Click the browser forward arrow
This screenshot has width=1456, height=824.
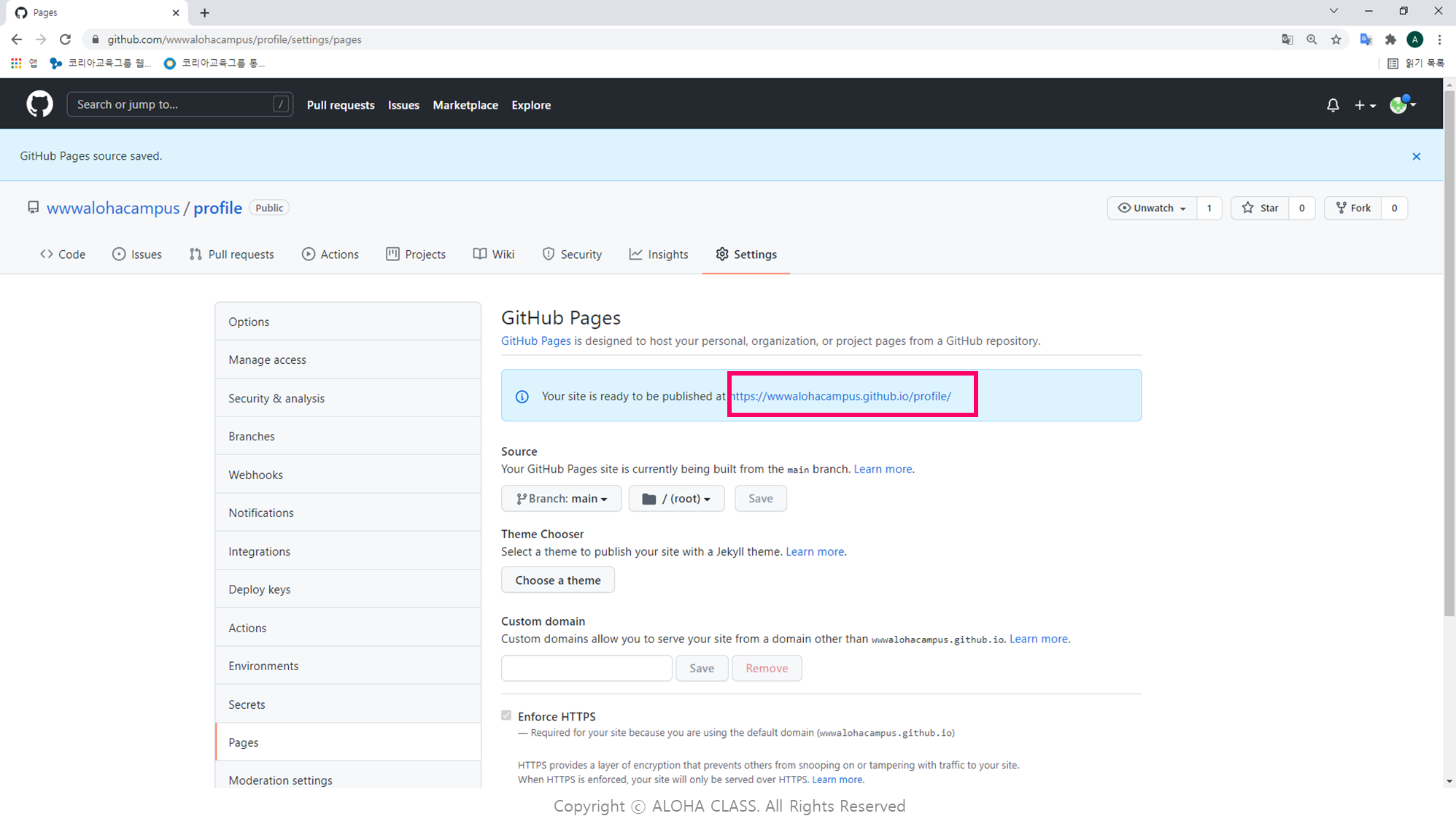coord(41,39)
